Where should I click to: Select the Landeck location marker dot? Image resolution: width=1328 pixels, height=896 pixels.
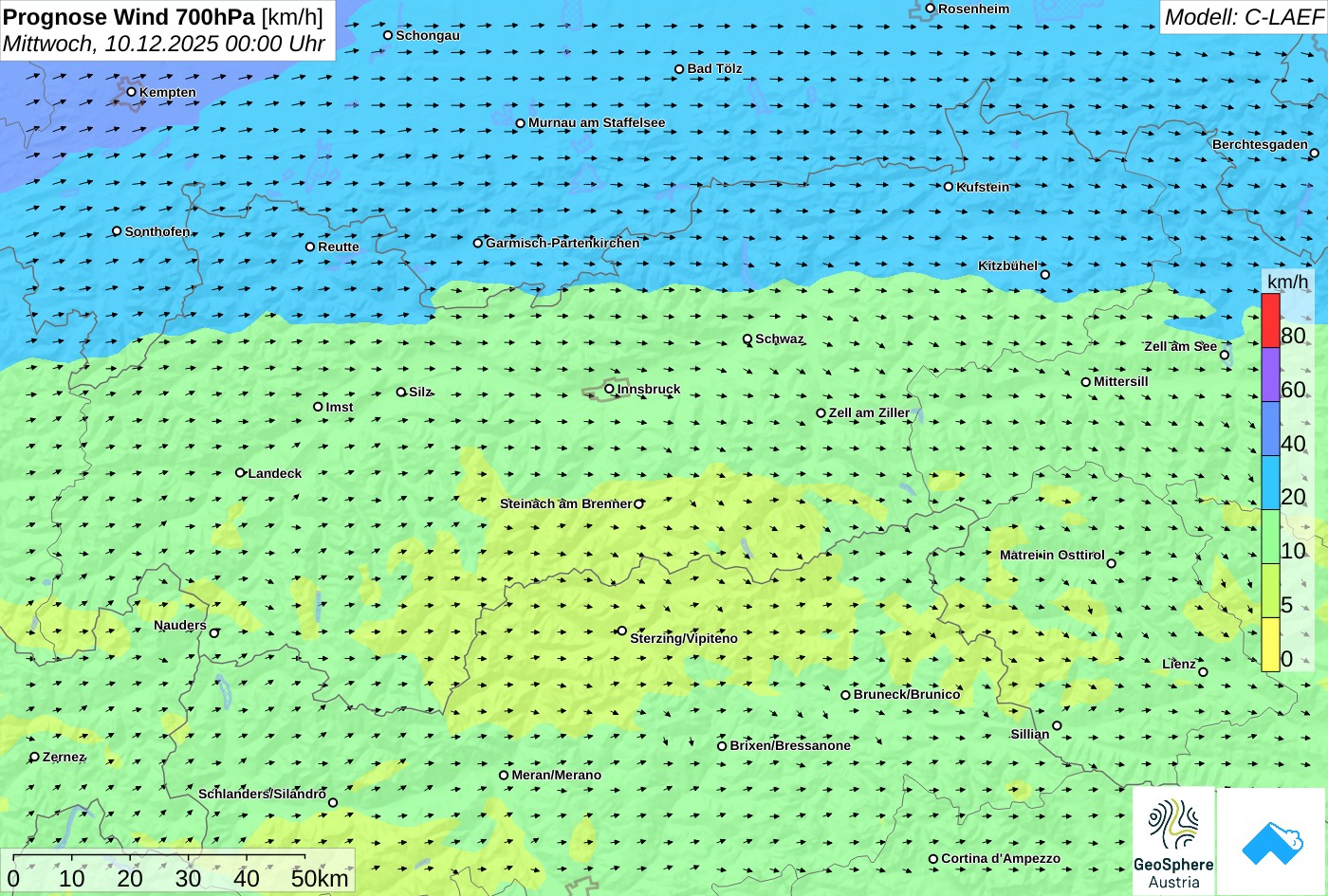click(x=240, y=472)
